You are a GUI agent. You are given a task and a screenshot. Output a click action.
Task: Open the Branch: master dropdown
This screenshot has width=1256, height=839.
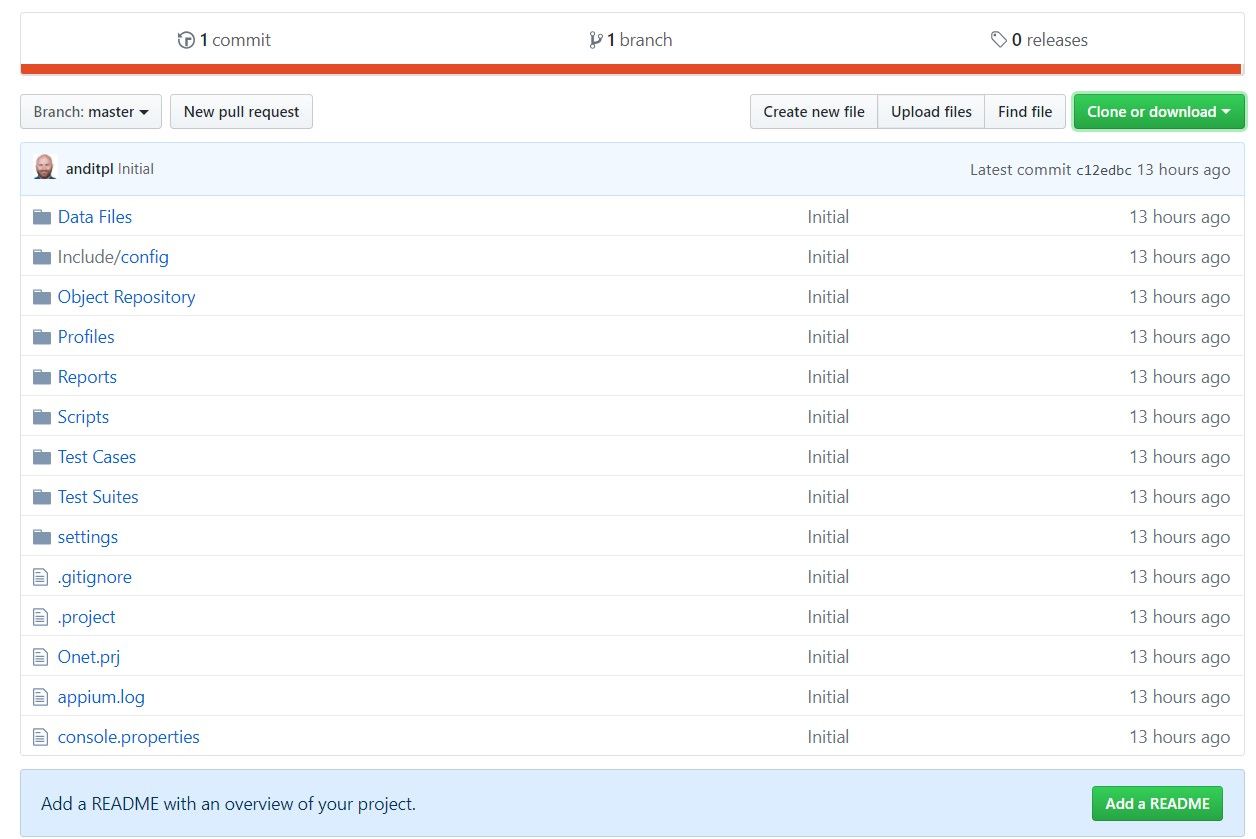pyautogui.click(x=91, y=112)
